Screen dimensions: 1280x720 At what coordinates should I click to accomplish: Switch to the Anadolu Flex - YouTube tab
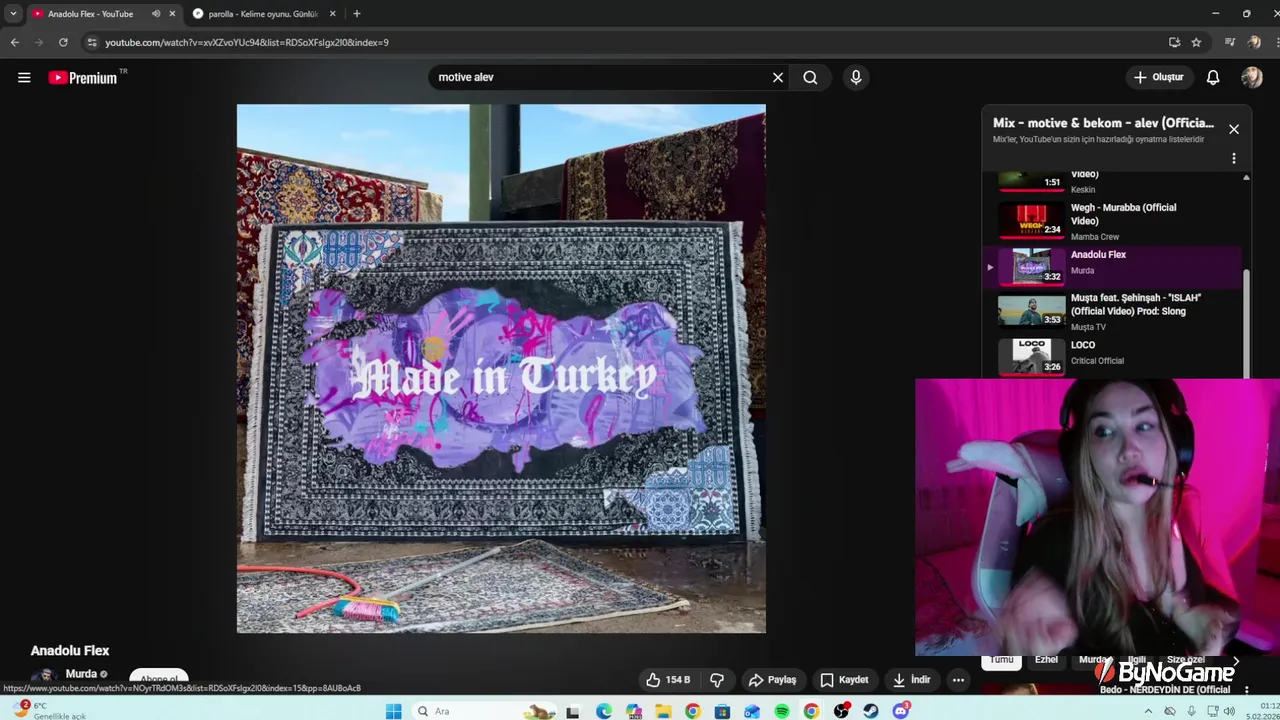[x=90, y=14]
